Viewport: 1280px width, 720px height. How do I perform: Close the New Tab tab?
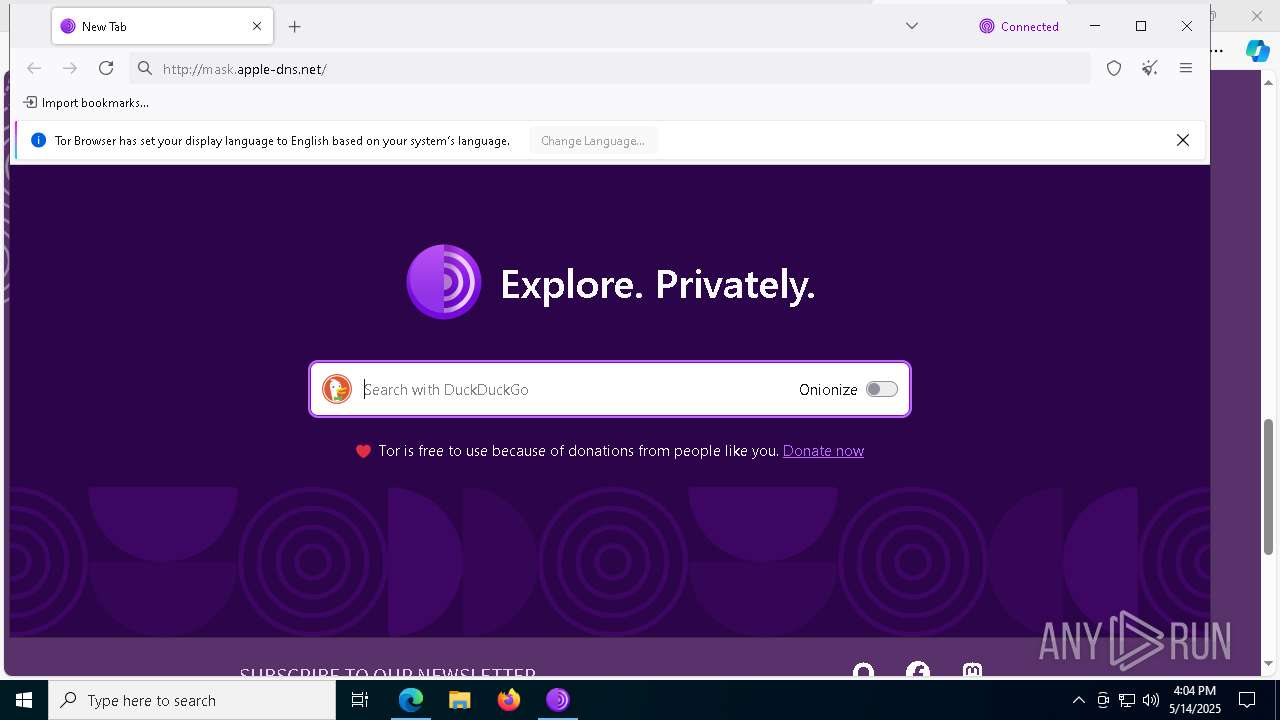tap(257, 27)
